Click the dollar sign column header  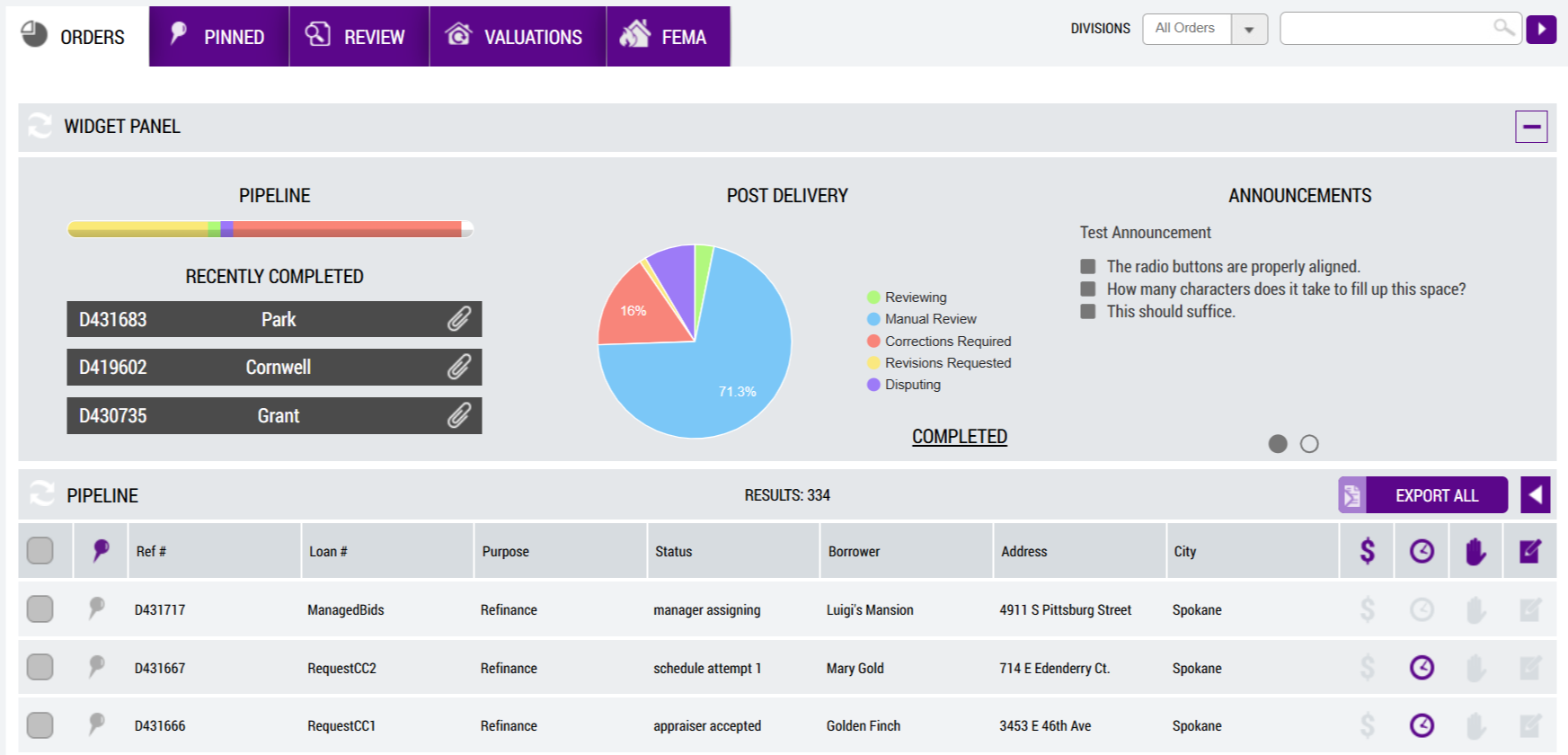1367,550
